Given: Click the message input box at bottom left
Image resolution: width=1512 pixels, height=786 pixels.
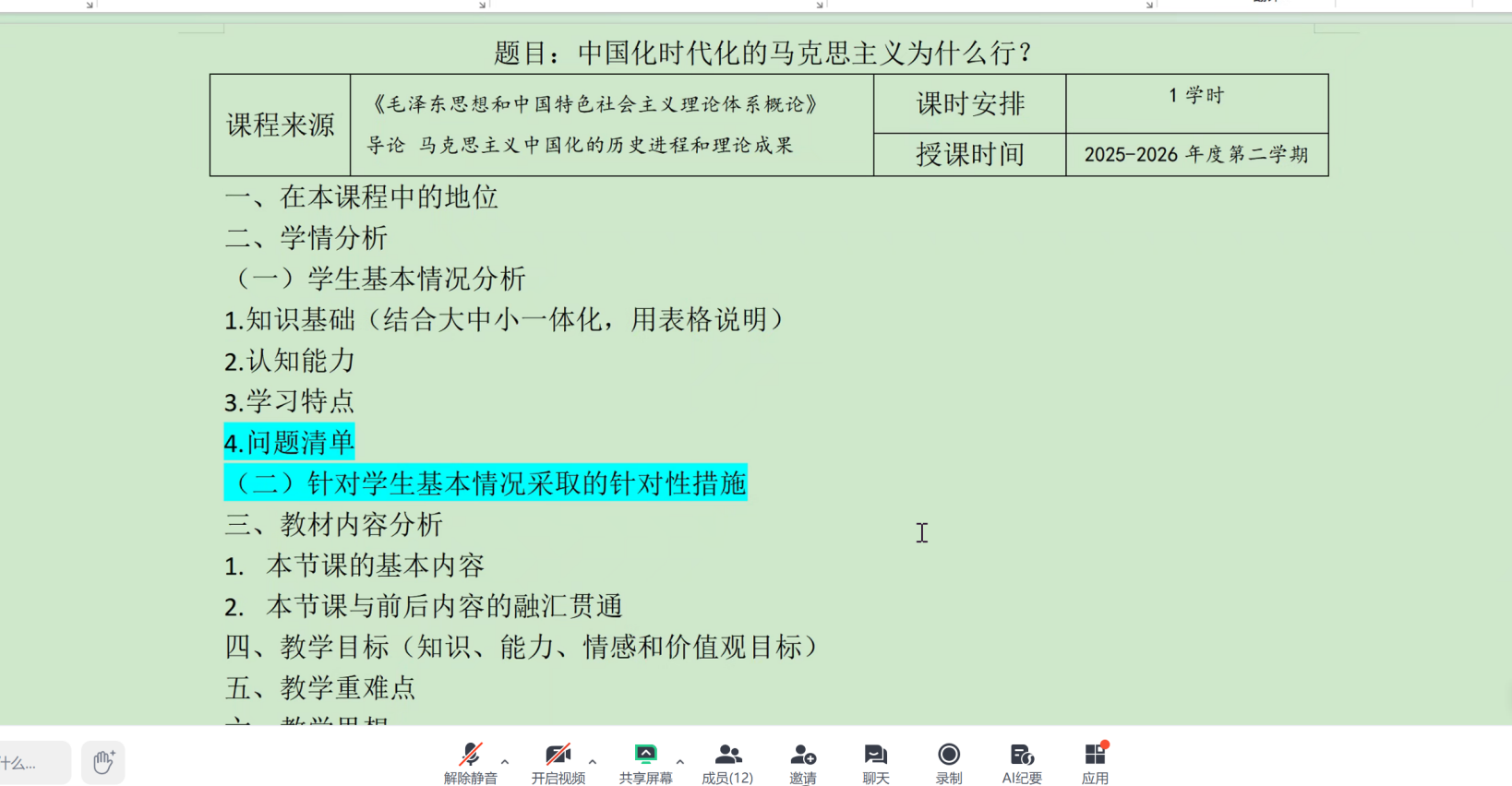Looking at the screenshot, I should click(33, 763).
